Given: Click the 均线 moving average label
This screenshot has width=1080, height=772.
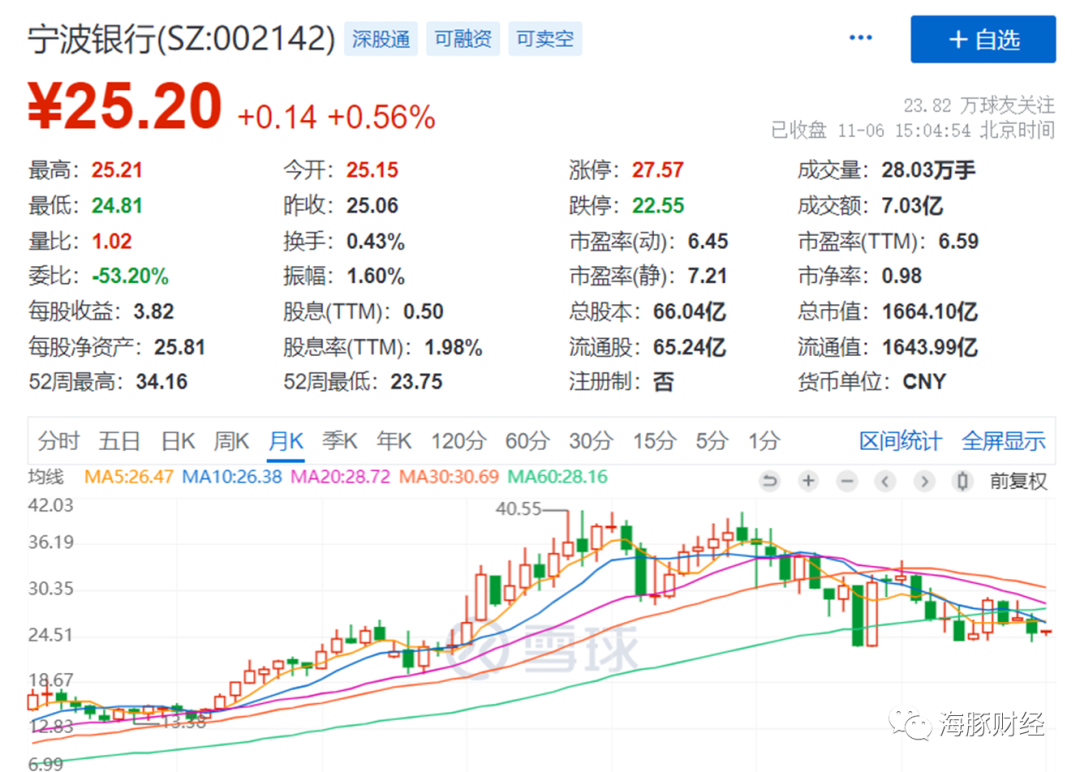Looking at the screenshot, I should coord(45,477).
